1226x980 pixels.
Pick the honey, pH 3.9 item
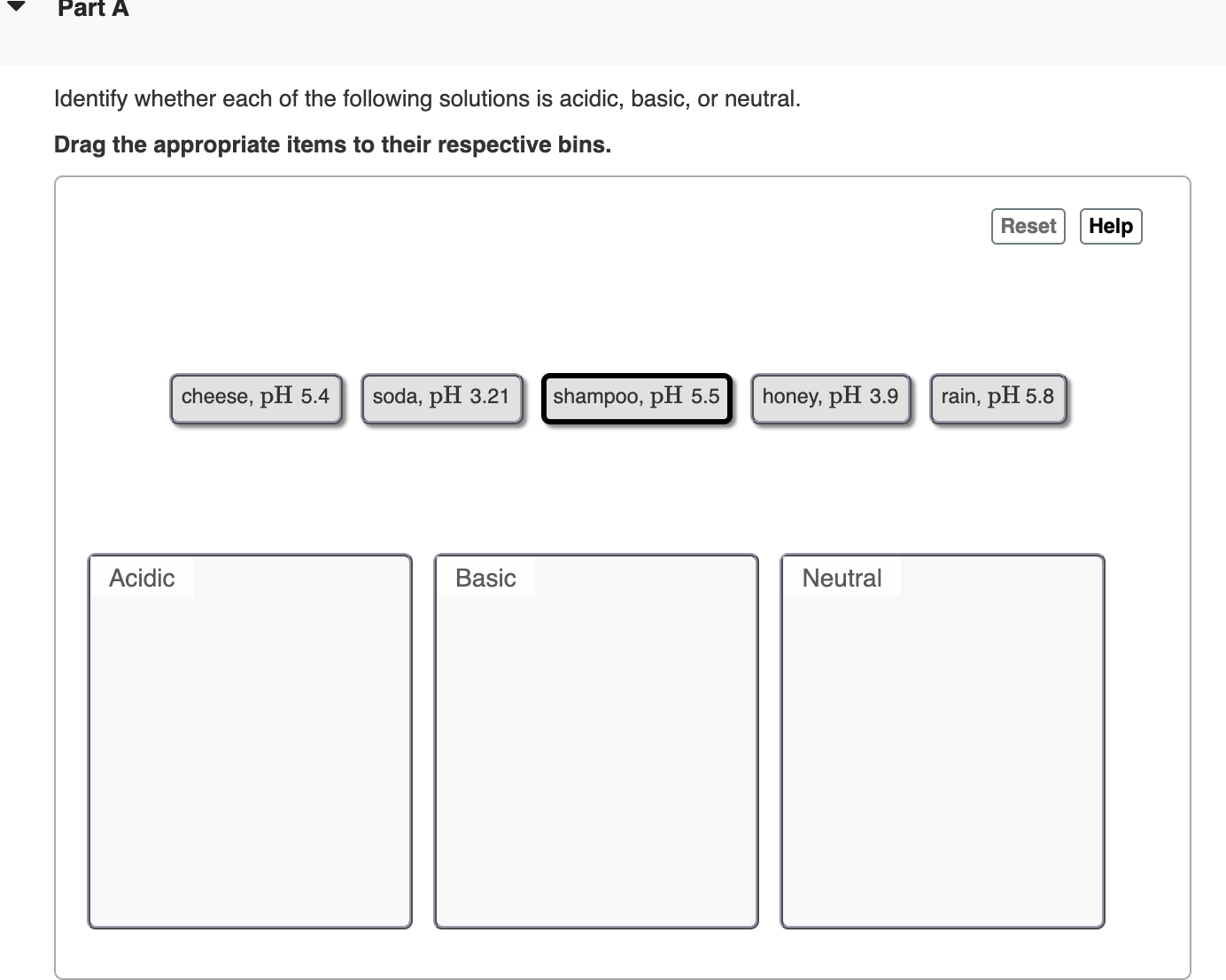(x=830, y=398)
